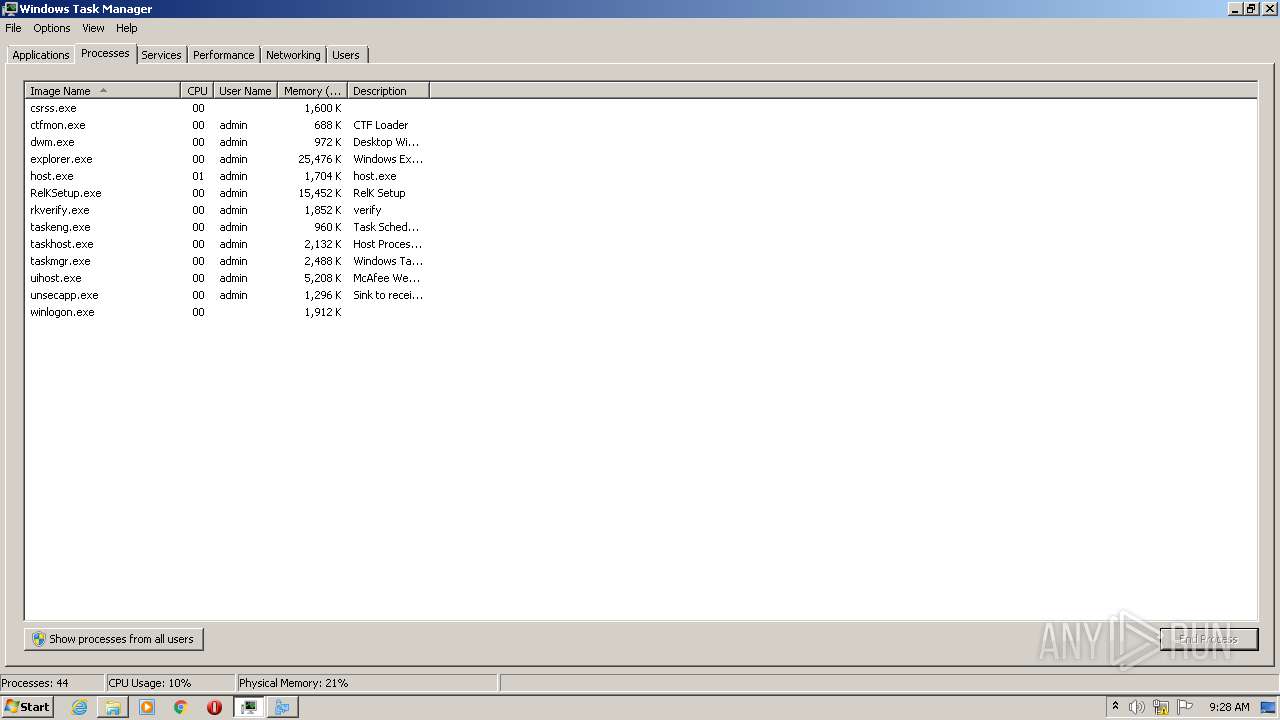Sort by Image Name column header

click(103, 91)
